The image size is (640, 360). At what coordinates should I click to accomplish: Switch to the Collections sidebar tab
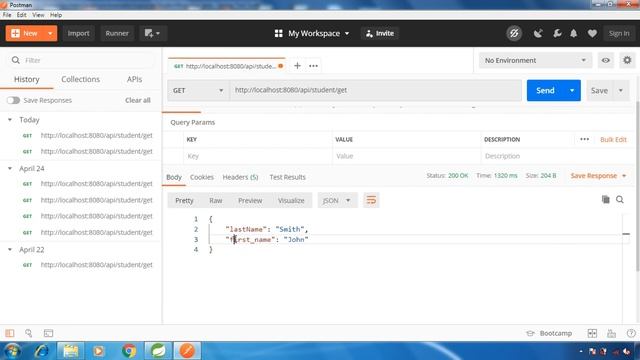(x=80, y=79)
